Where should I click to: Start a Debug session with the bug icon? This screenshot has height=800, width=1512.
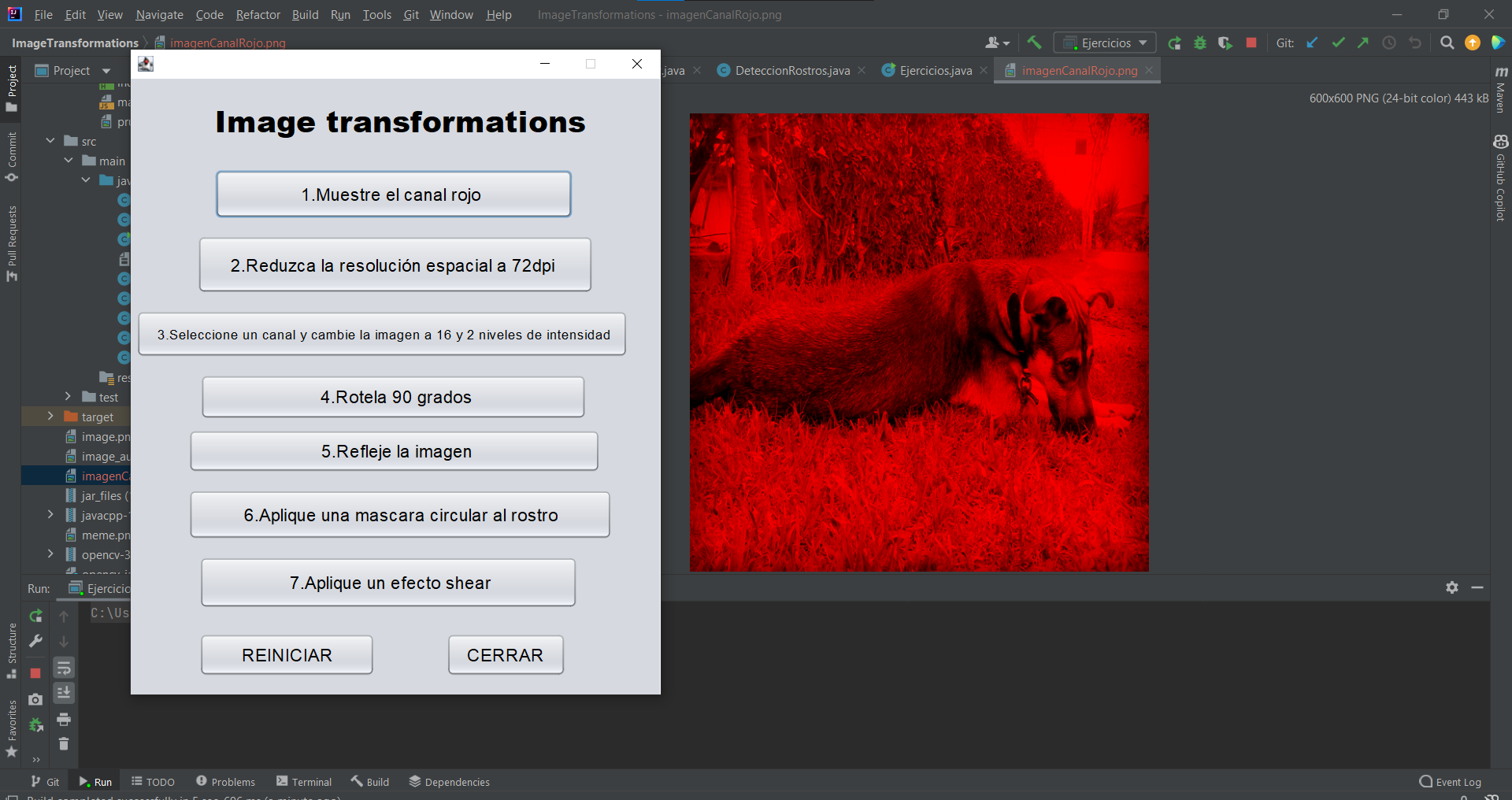(x=1199, y=43)
